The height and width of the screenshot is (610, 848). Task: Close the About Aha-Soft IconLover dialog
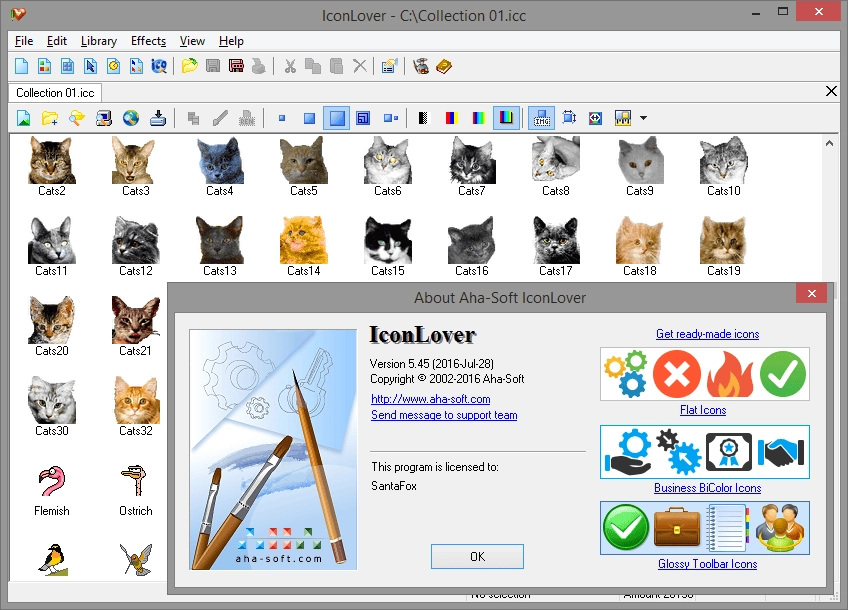coord(811,293)
